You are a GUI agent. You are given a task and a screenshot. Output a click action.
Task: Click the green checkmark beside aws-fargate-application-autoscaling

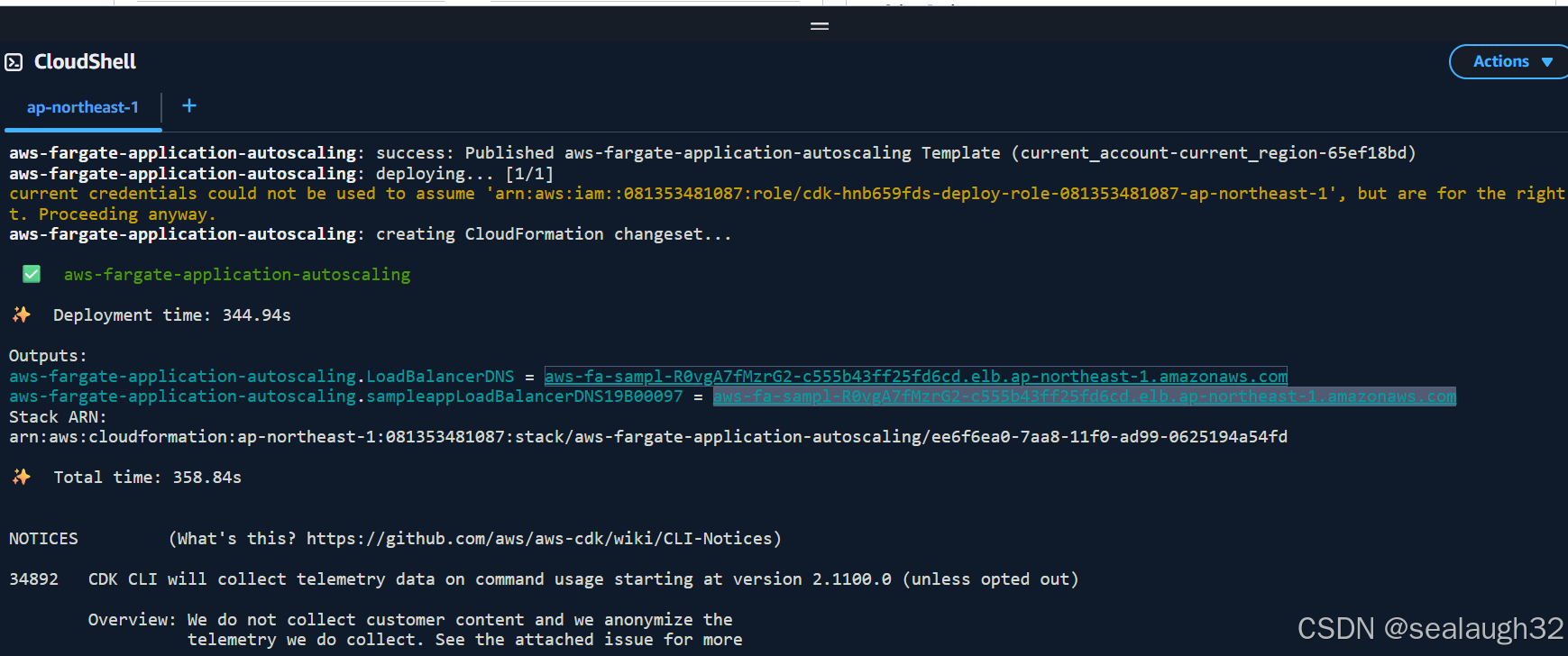32,274
